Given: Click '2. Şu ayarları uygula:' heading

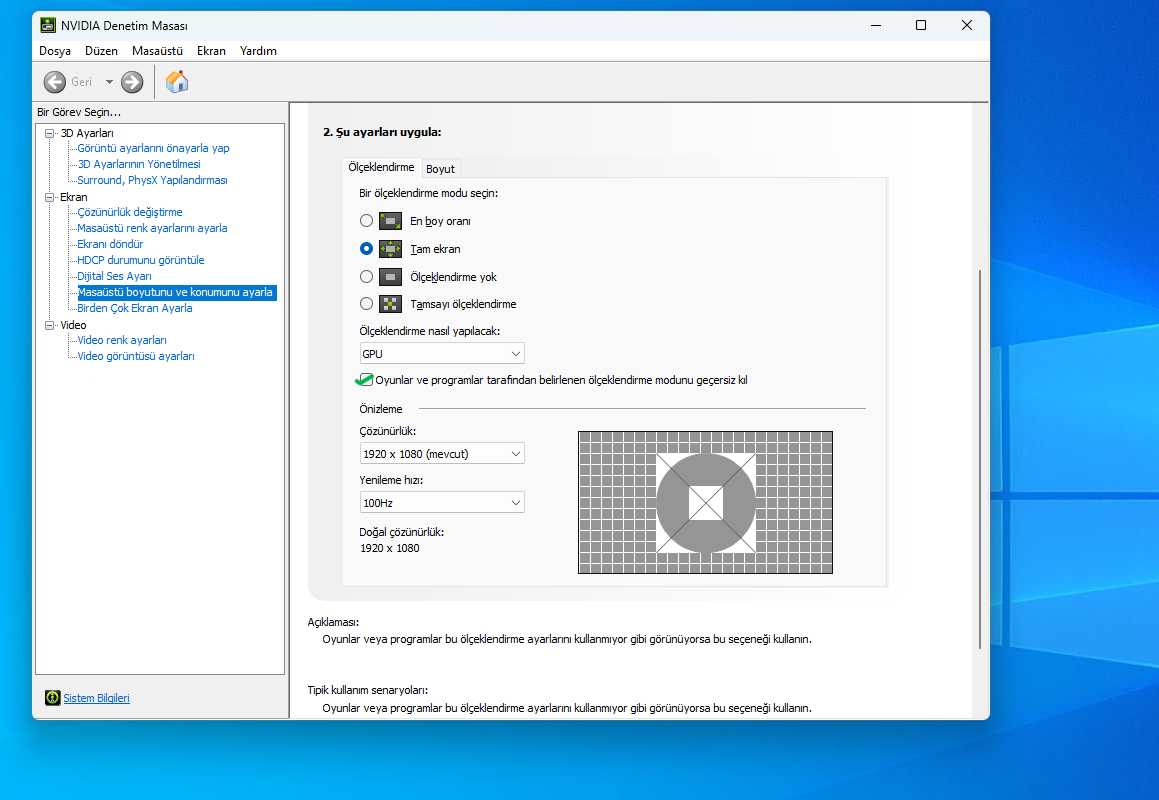Looking at the screenshot, I should 382,132.
